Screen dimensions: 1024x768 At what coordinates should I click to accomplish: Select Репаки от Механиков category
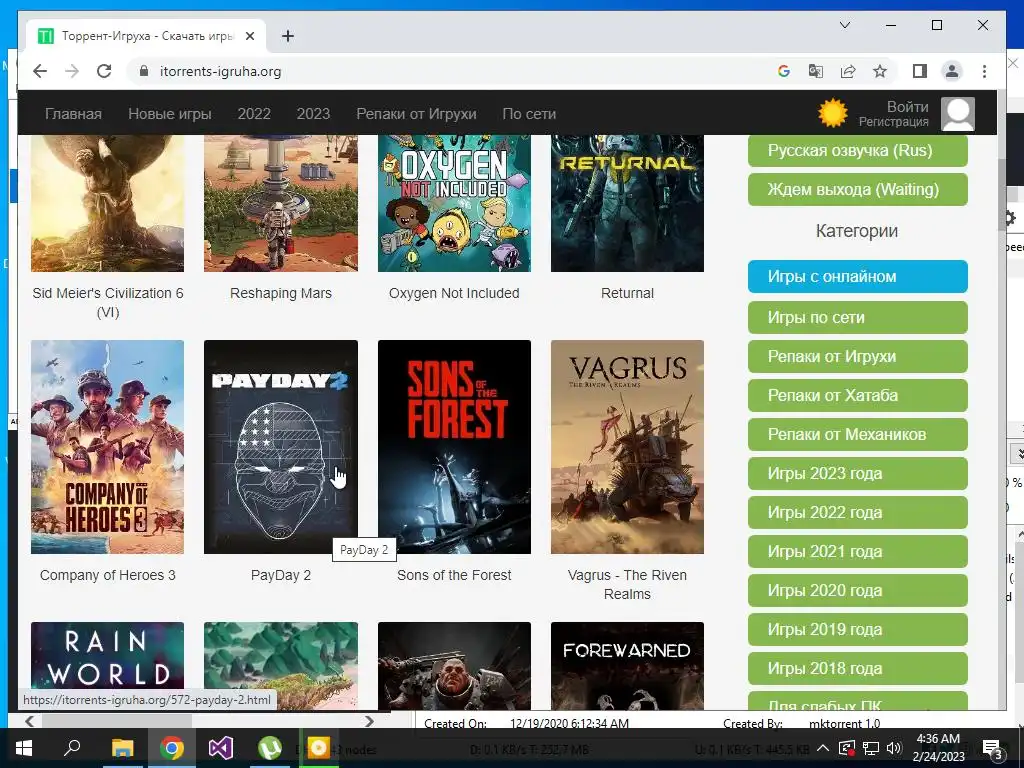(x=857, y=434)
